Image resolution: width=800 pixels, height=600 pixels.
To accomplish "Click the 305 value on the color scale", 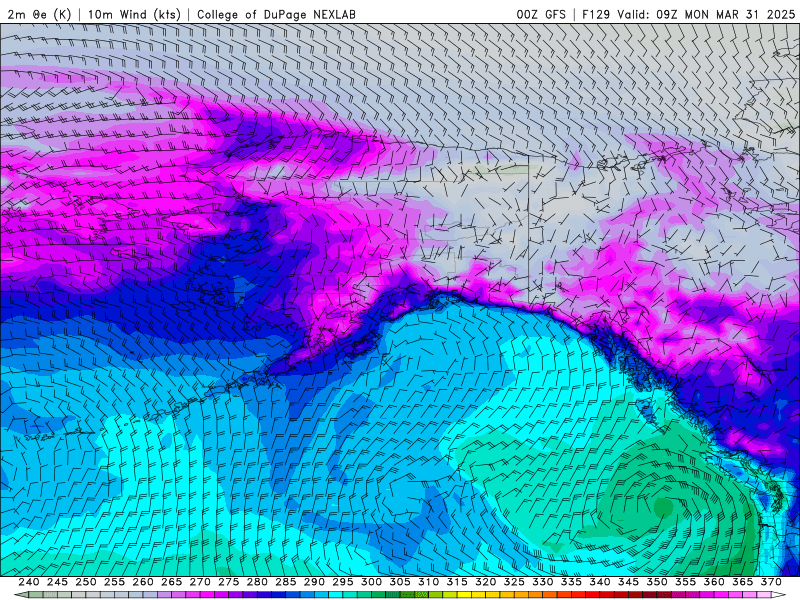I will [x=400, y=582].
